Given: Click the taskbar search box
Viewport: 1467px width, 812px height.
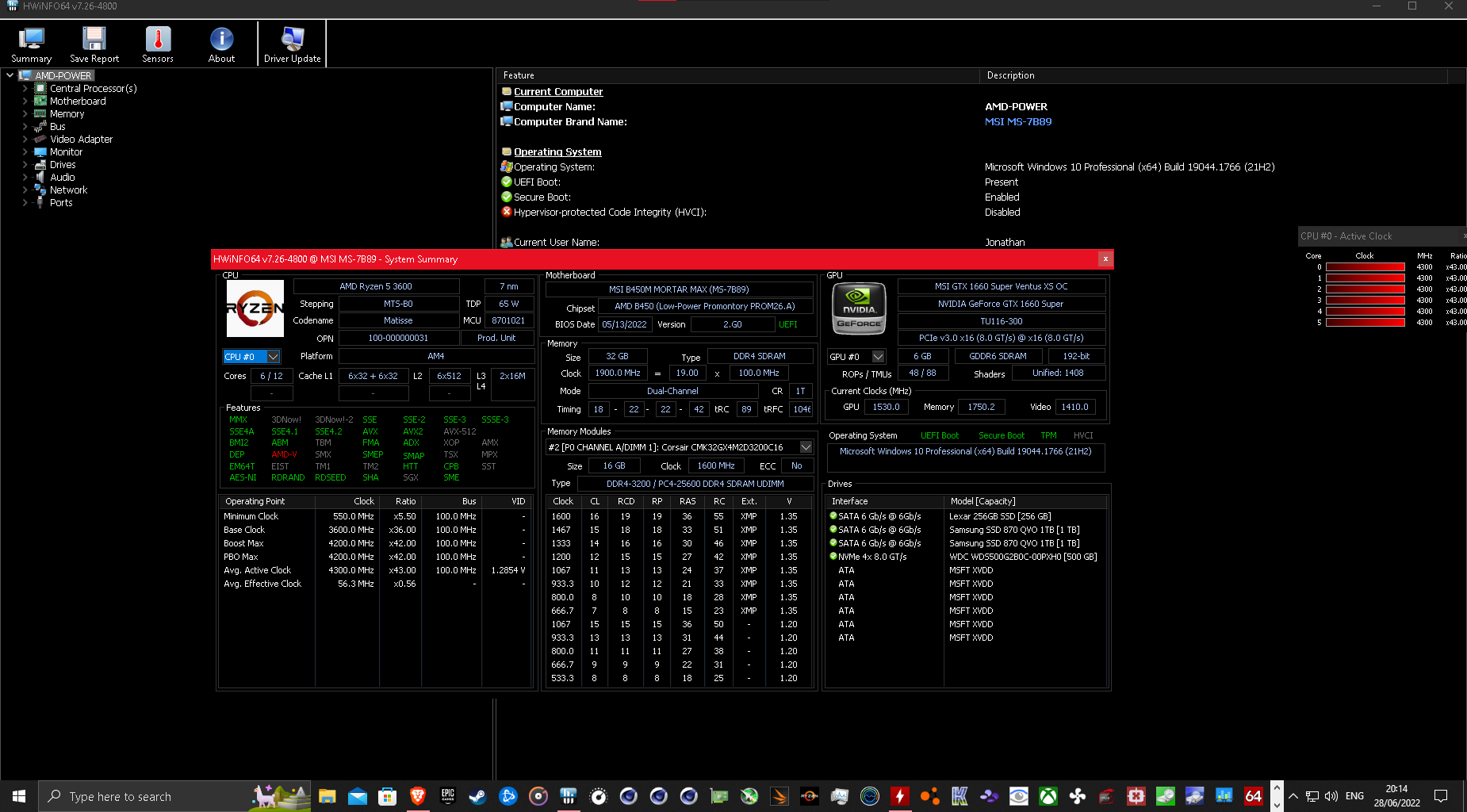Looking at the screenshot, I should click(174, 796).
